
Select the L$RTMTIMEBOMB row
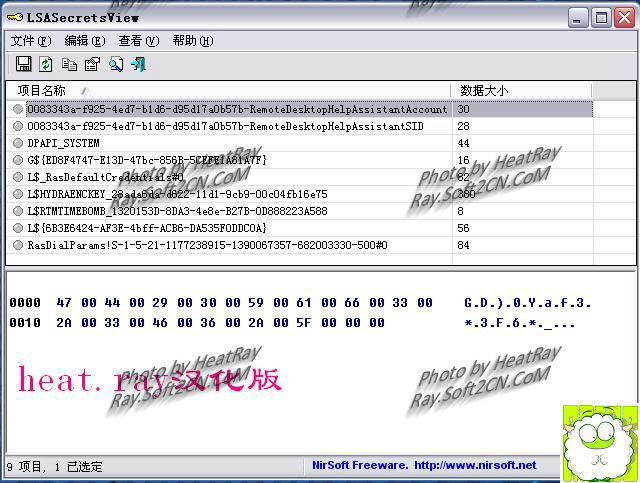[x=300, y=211]
